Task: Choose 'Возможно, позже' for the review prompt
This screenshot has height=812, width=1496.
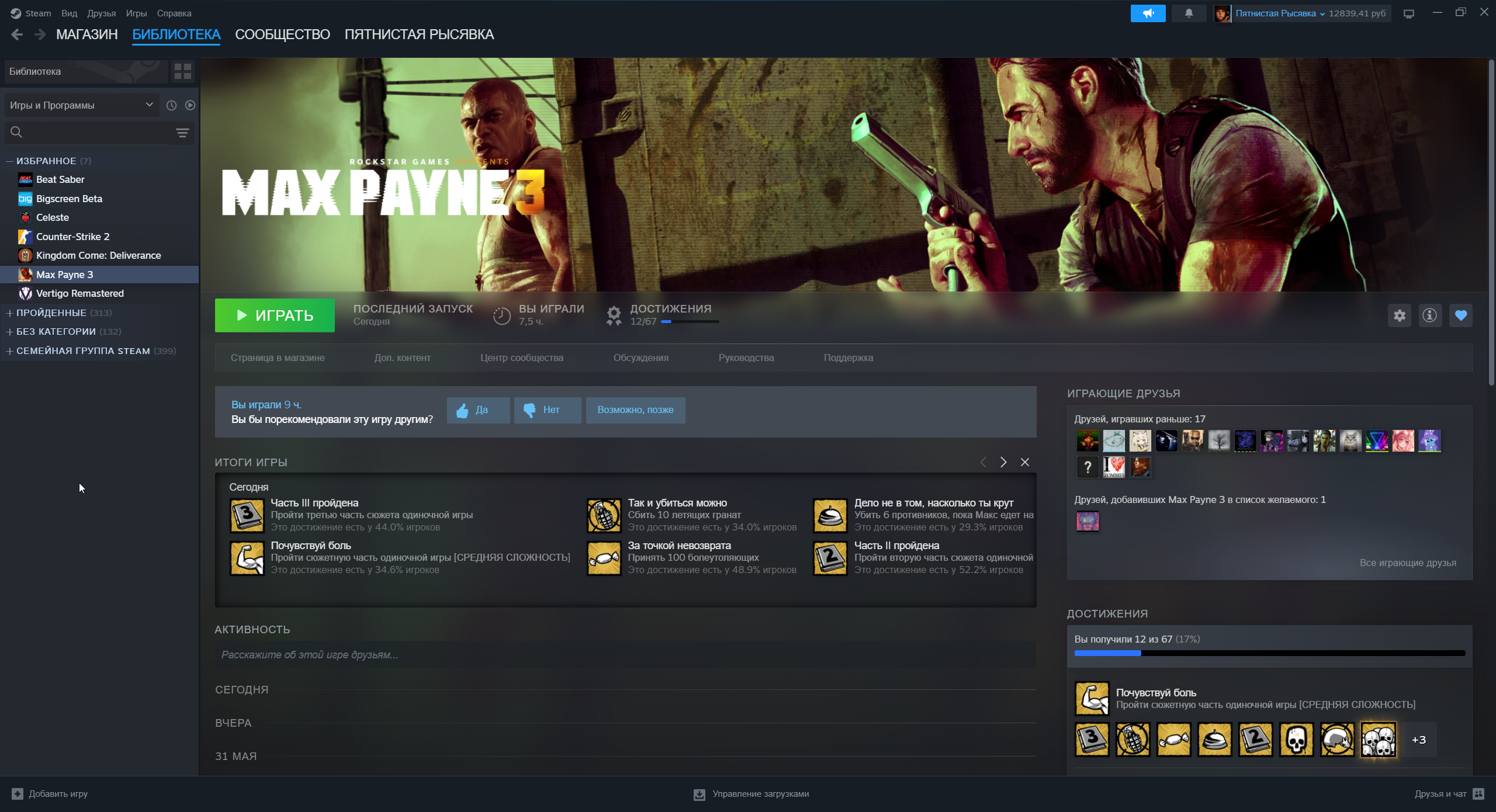Action: [x=636, y=410]
